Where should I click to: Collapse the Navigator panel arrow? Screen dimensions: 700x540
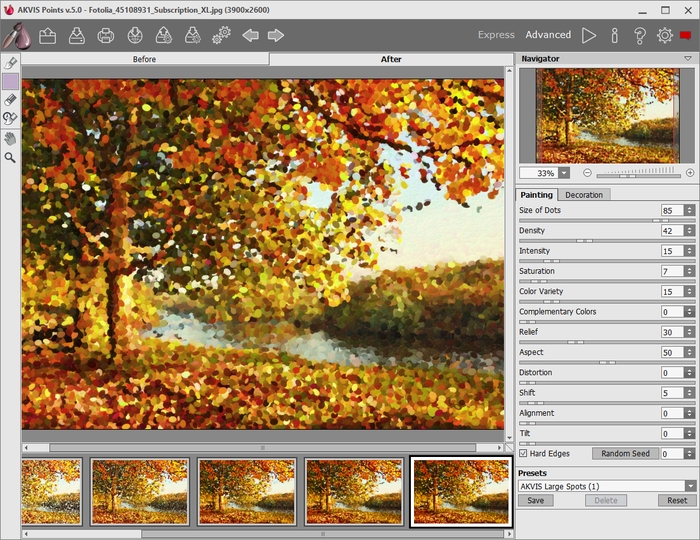(688, 58)
